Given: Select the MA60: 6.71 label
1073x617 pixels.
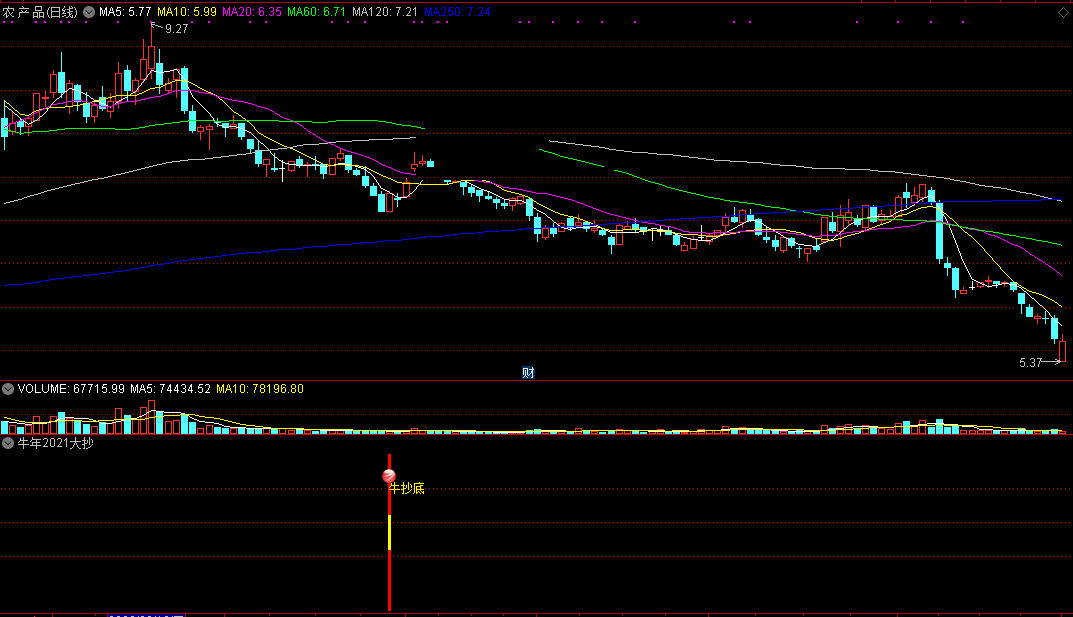Looking at the screenshot, I should tap(317, 12).
